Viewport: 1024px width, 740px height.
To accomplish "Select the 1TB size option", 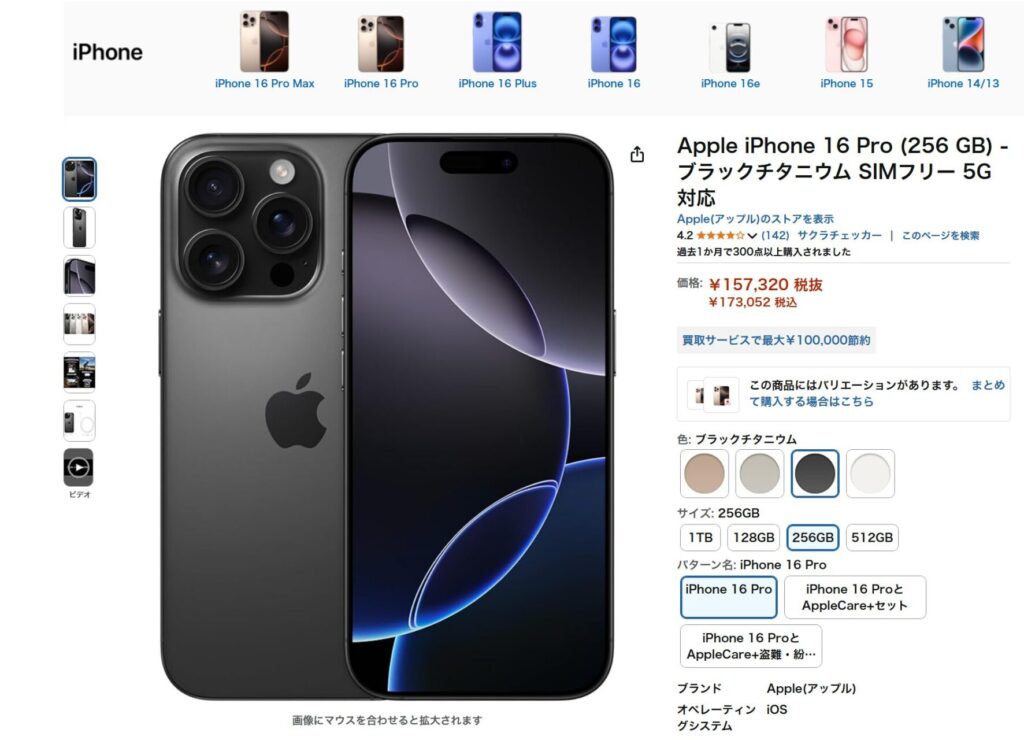I will [x=700, y=538].
